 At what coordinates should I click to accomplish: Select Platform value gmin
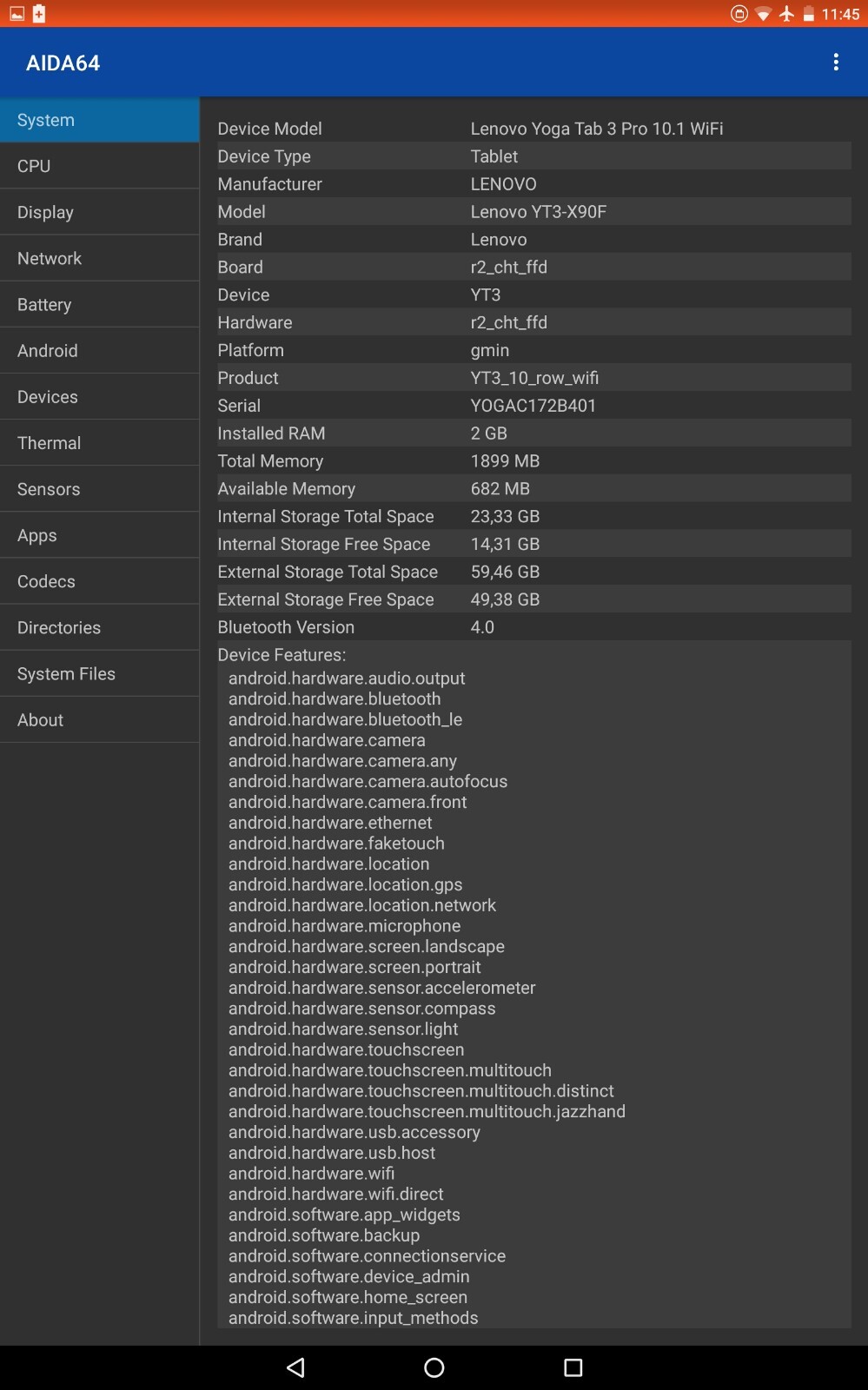pyautogui.click(x=490, y=350)
